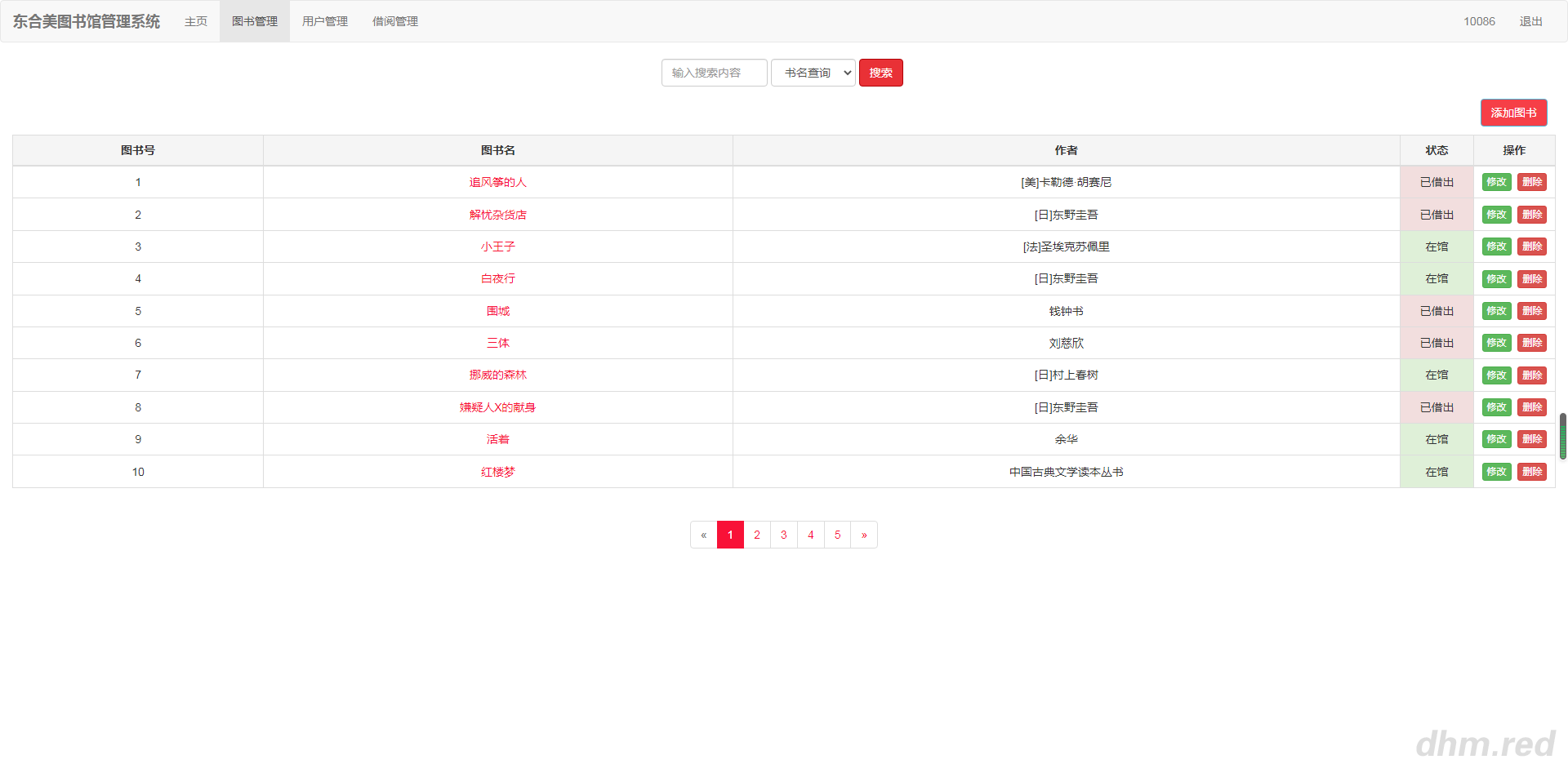Click the 图书名 column header

pos(498,150)
